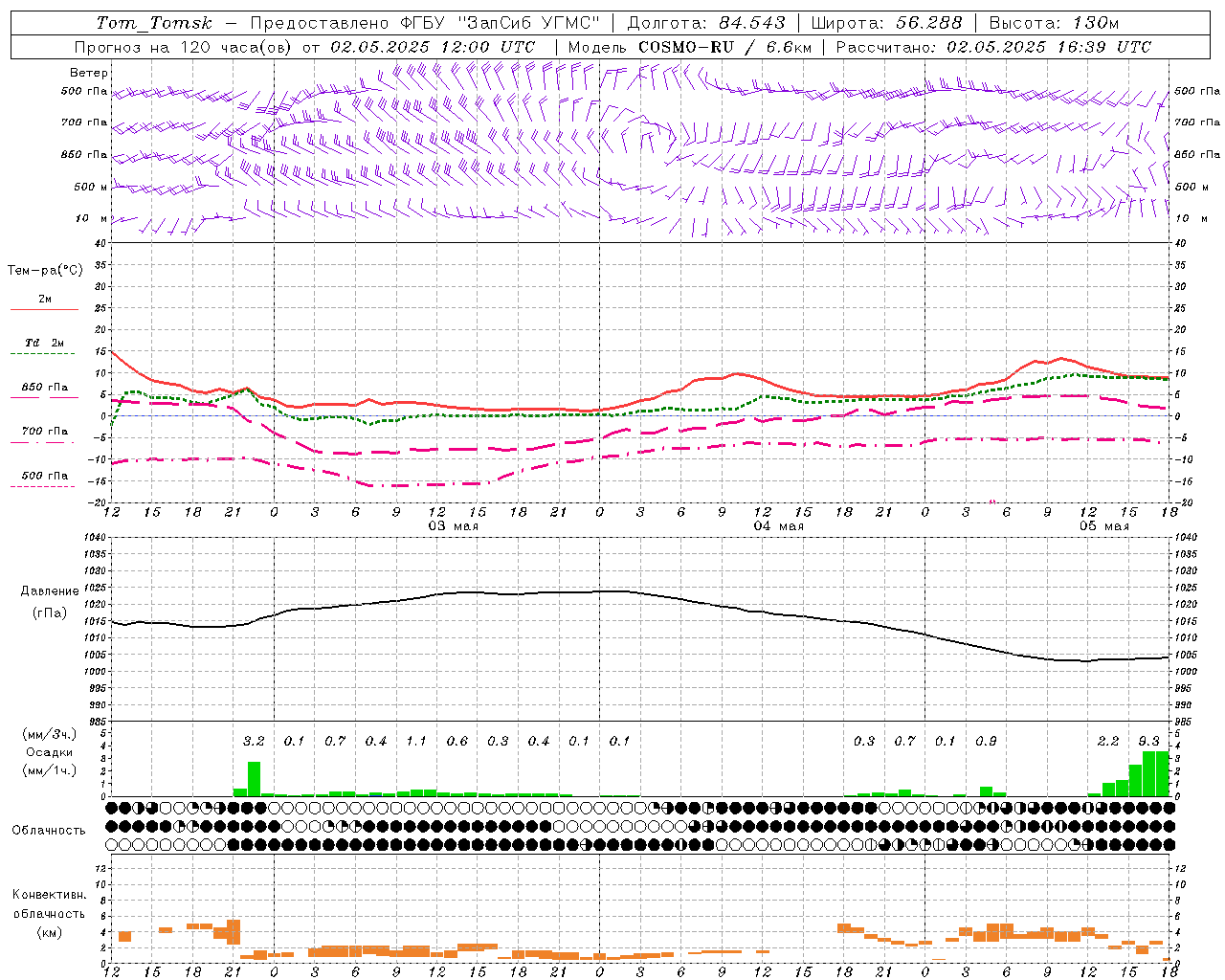Image resolution: width=1225 pixels, height=980 pixels.
Task: Click the '05 мая' date label
Action: [x=1104, y=526]
